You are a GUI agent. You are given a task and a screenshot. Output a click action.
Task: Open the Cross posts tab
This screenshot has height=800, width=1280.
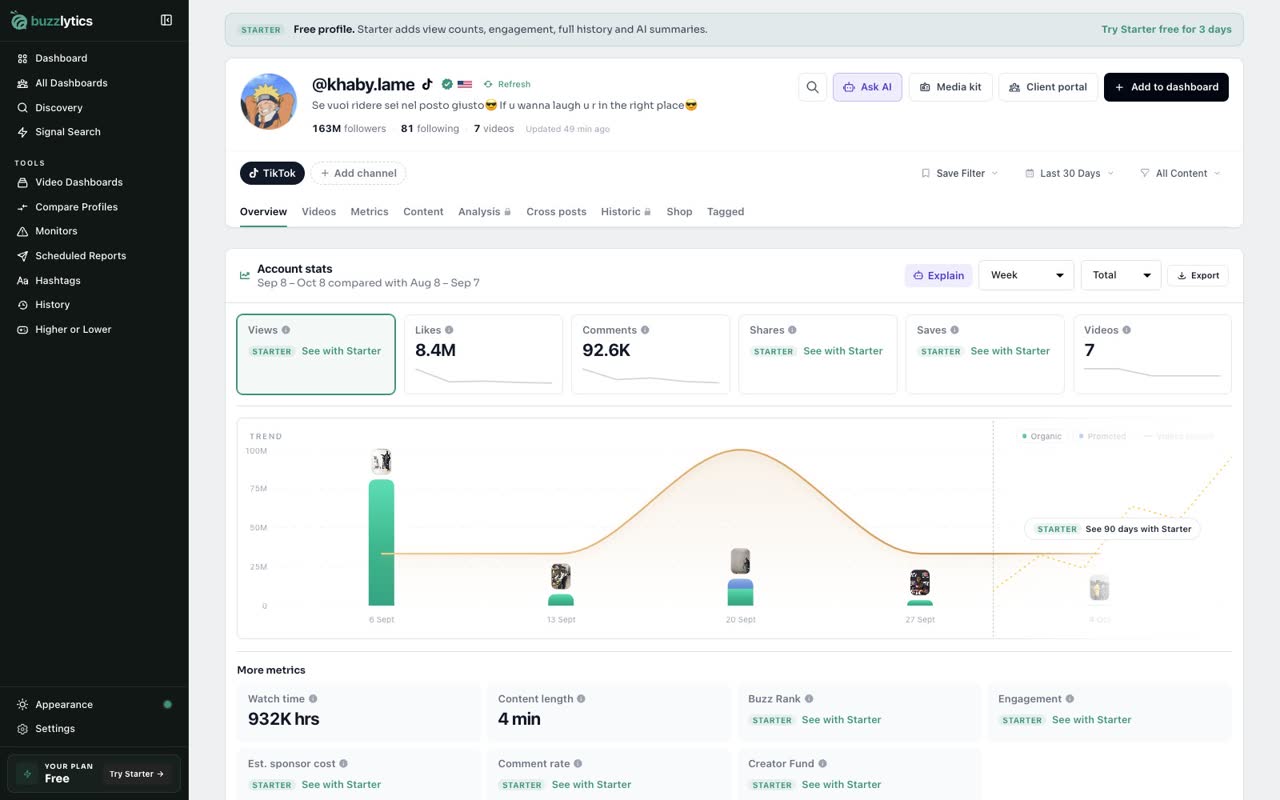click(556, 212)
